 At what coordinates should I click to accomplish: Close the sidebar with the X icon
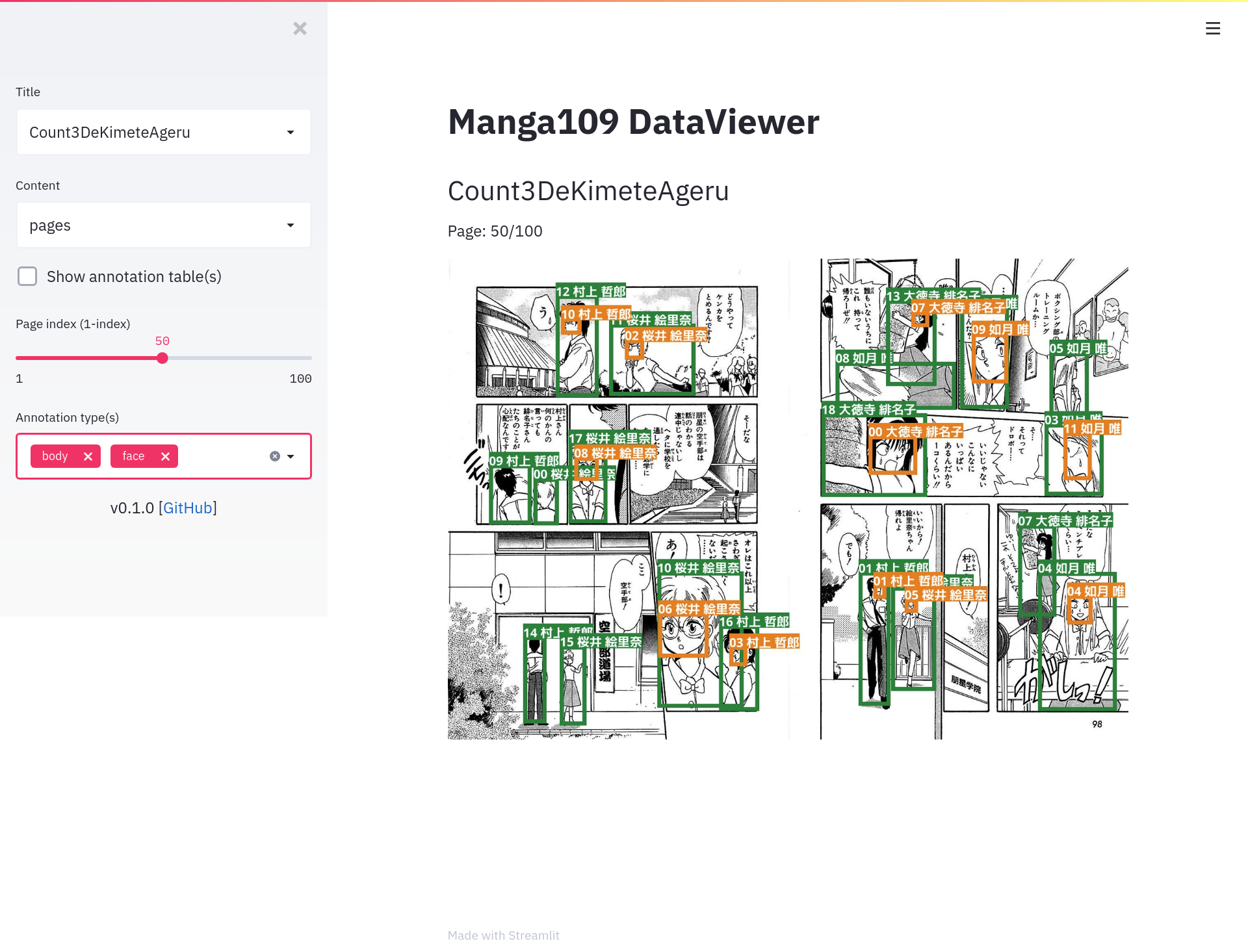pyautogui.click(x=300, y=28)
